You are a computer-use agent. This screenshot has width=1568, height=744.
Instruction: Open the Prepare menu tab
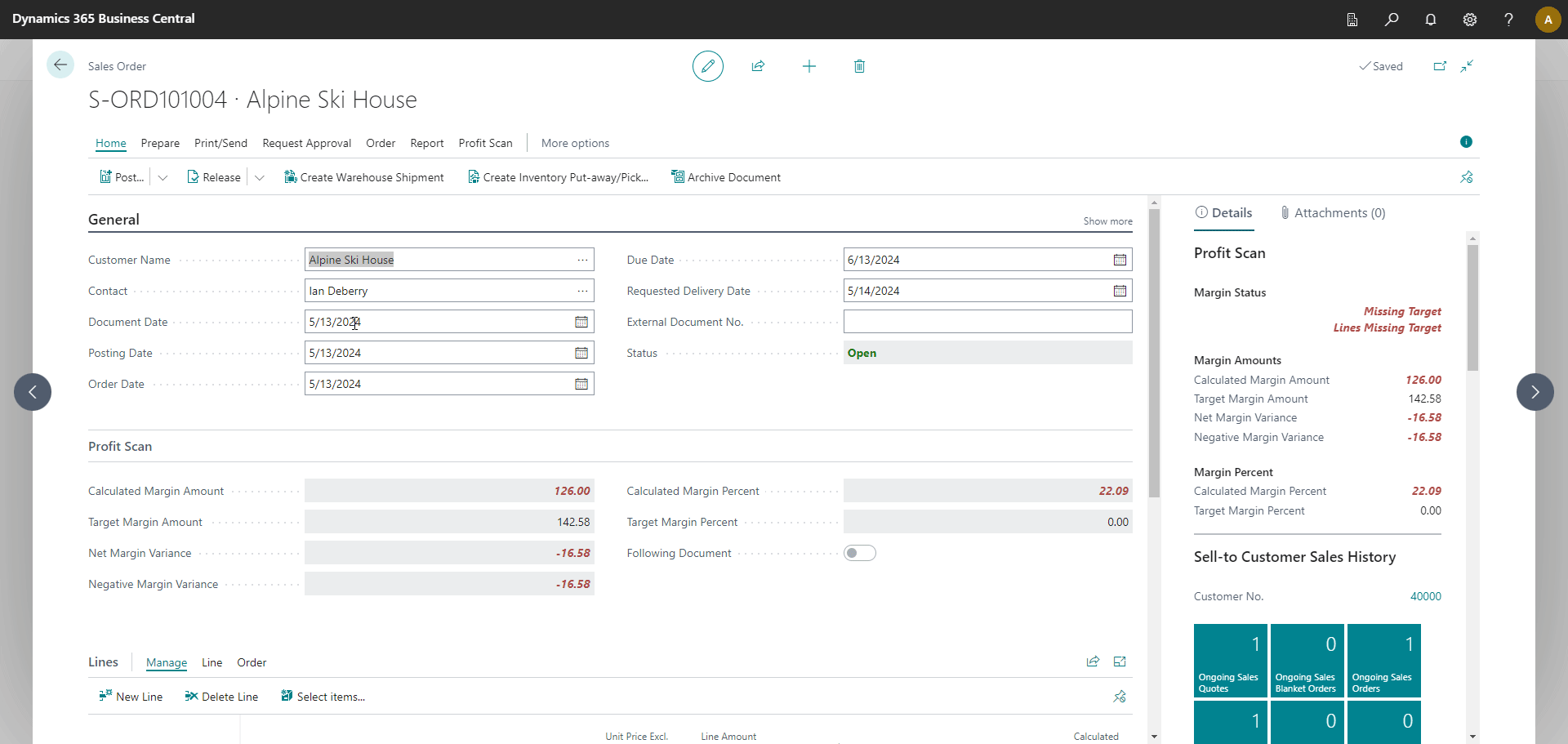click(x=160, y=143)
